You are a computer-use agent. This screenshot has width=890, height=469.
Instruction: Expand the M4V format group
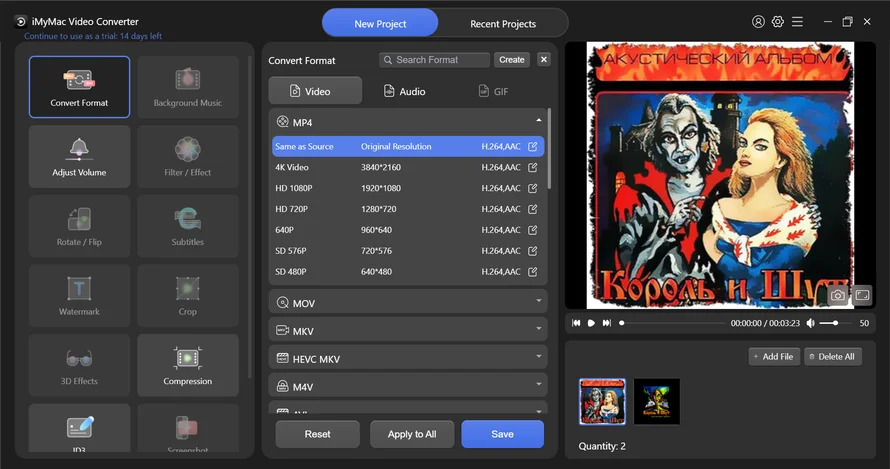click(538, 384)
